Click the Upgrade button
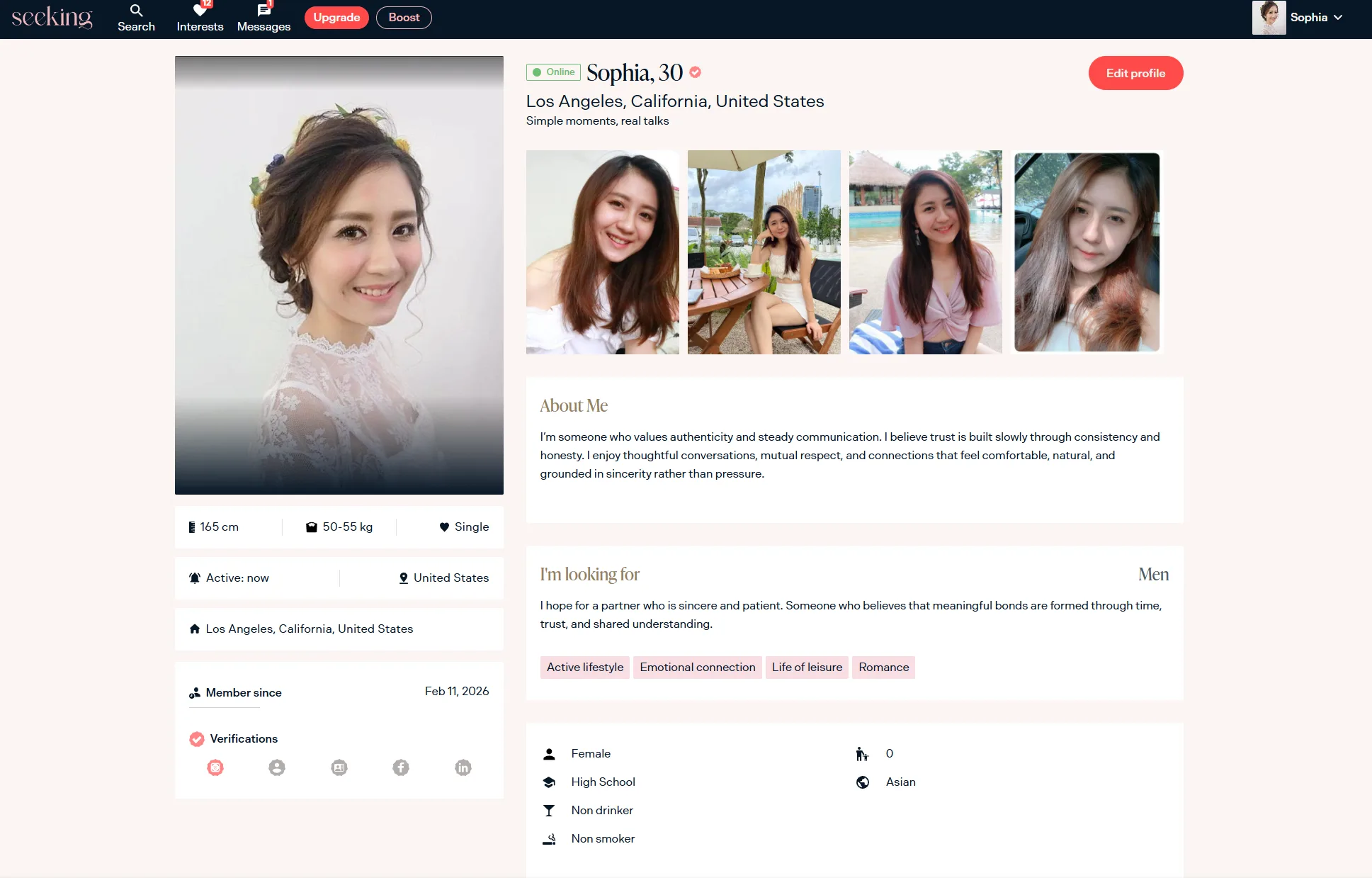The image size is (1372, 878). click(x=336, y=18)
